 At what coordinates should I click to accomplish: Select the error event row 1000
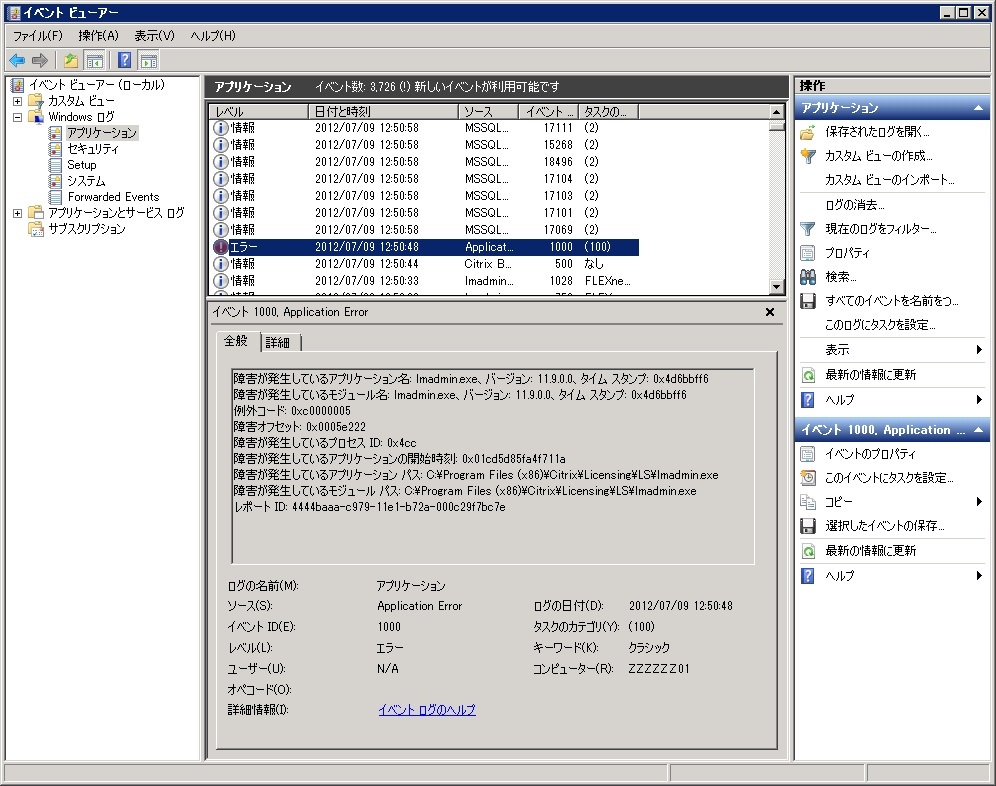pyautogui.click(x=420, y=247)
